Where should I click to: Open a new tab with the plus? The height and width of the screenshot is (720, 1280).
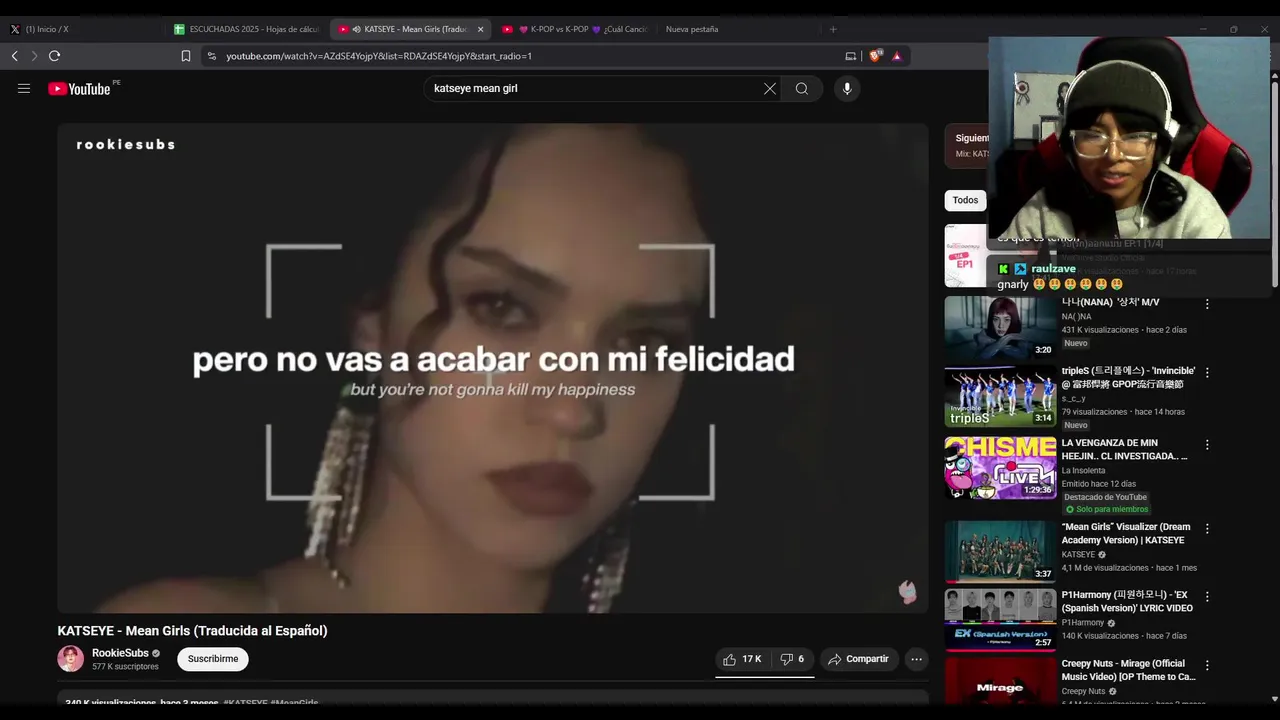click(833, 29)
